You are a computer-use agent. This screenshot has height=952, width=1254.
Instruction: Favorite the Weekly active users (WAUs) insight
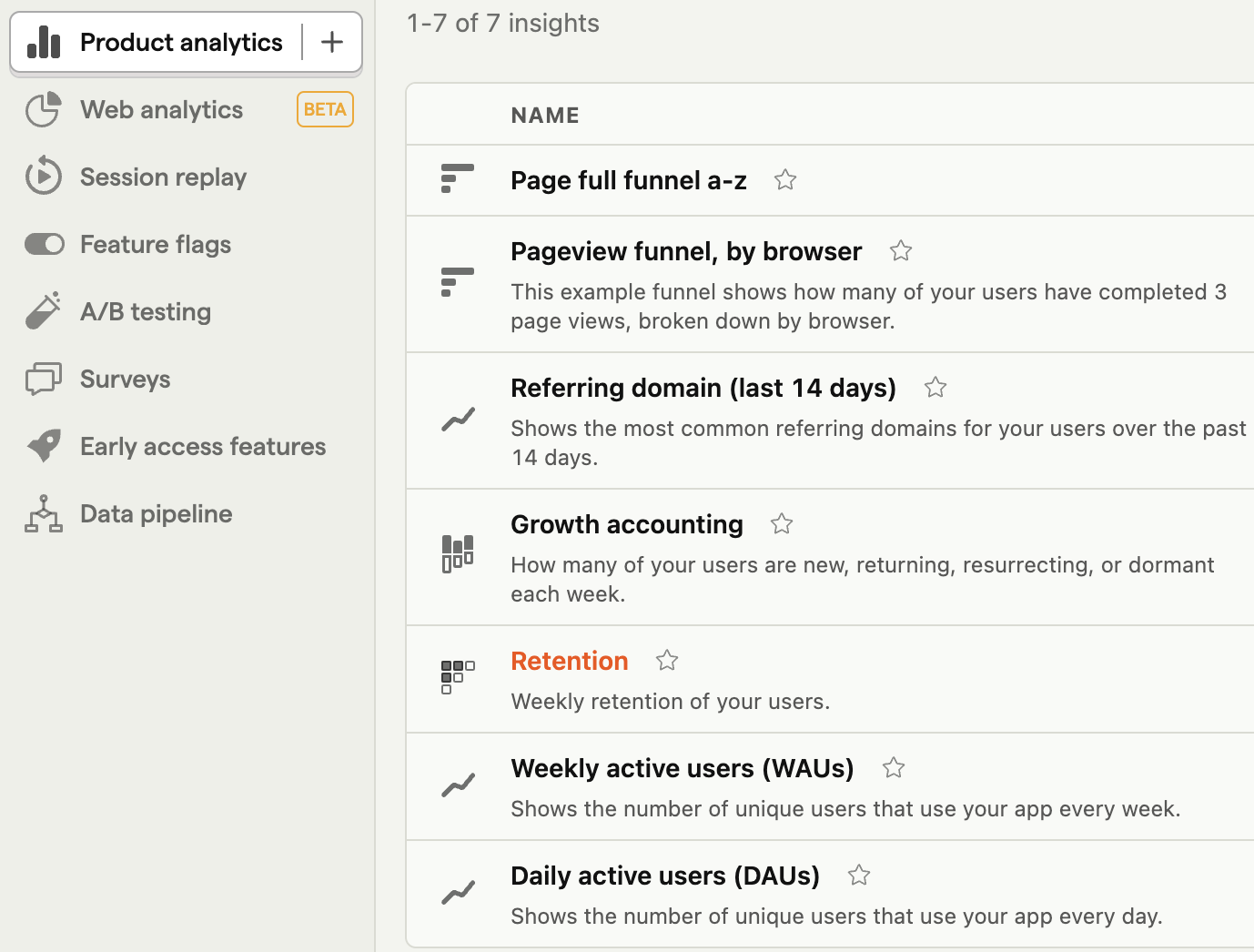(894, 767)
